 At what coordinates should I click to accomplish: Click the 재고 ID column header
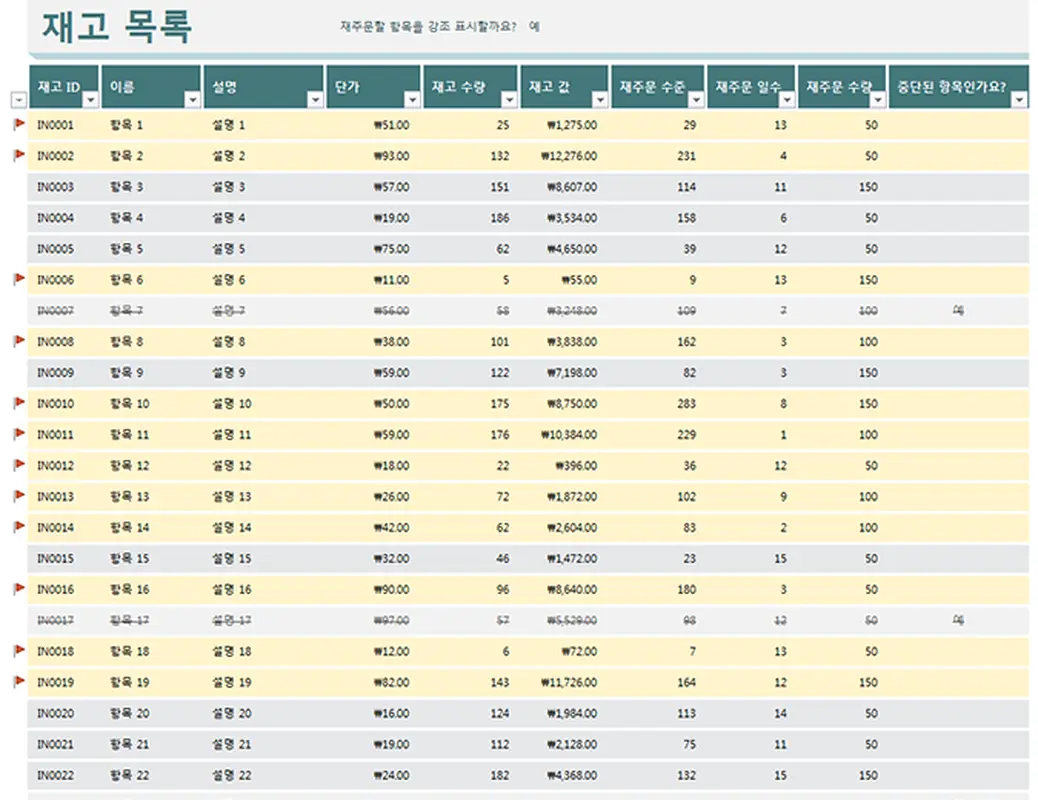coord(64,87)
